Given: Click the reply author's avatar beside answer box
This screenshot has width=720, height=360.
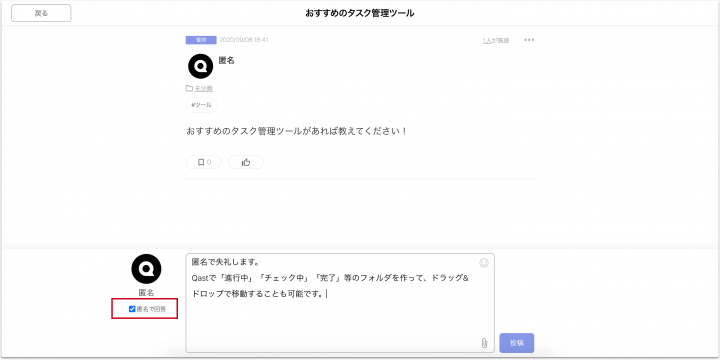Looking at the screenshot, I should (x=146, y=269).
